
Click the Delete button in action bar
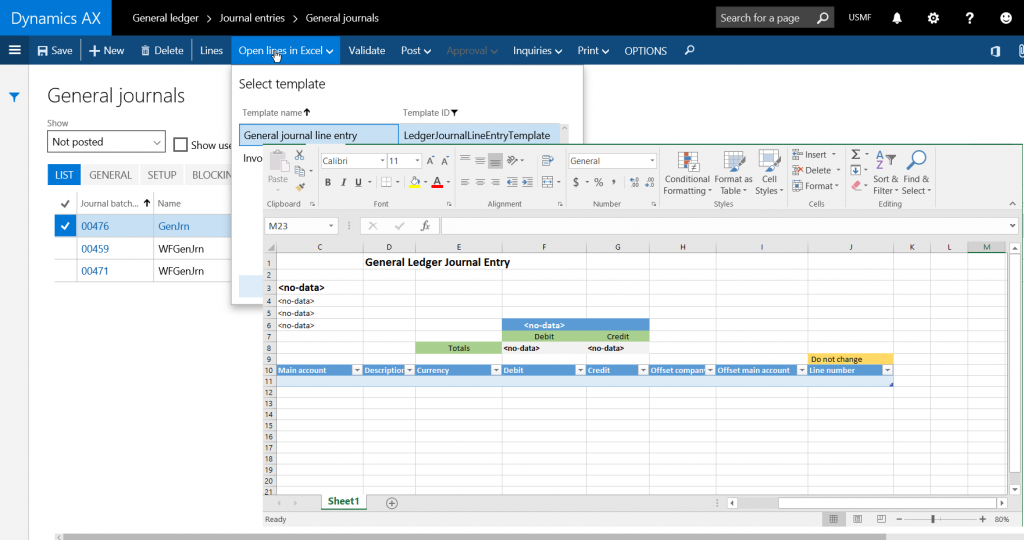[x=162, y=50]
